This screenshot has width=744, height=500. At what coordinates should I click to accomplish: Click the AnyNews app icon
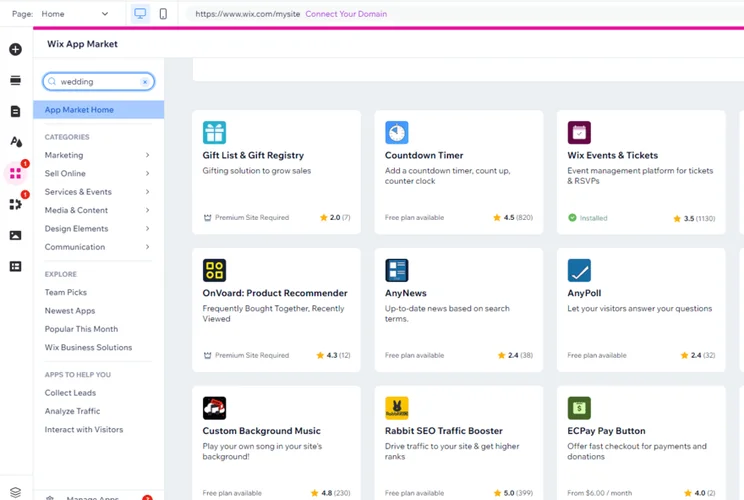point(397,270)
